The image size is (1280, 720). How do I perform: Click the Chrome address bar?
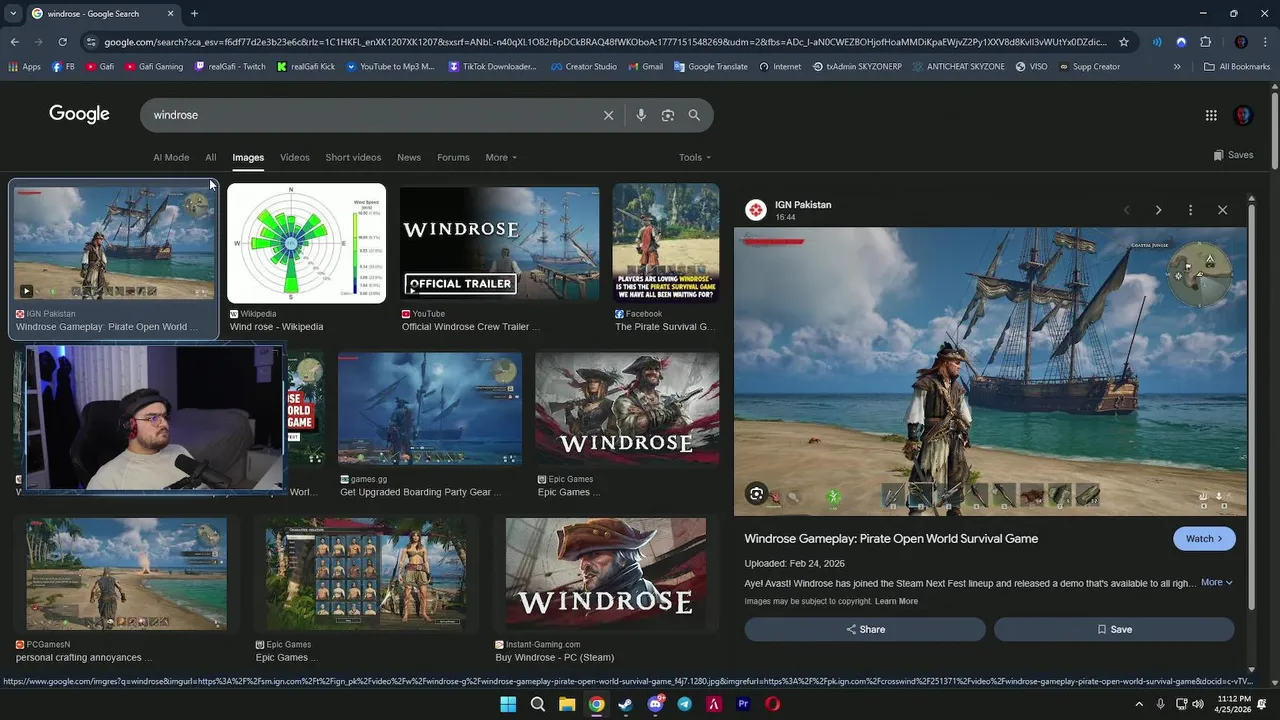point(605,42)
